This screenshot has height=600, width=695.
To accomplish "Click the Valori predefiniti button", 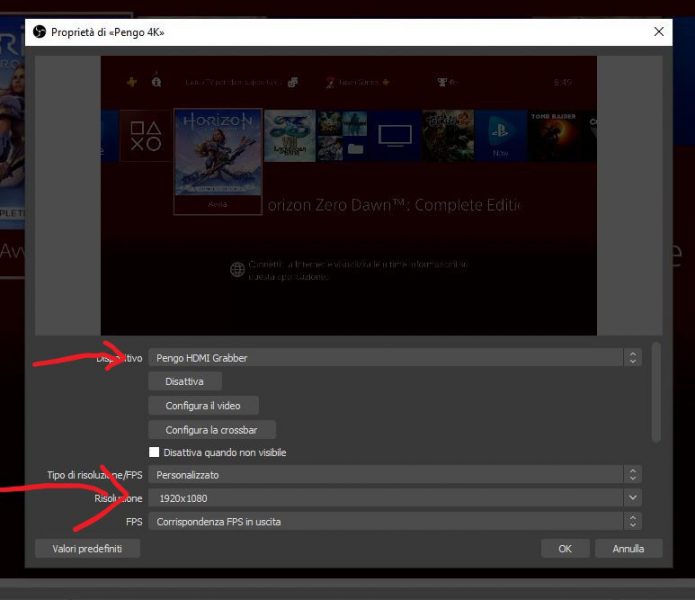I will [x=87, y=549].
